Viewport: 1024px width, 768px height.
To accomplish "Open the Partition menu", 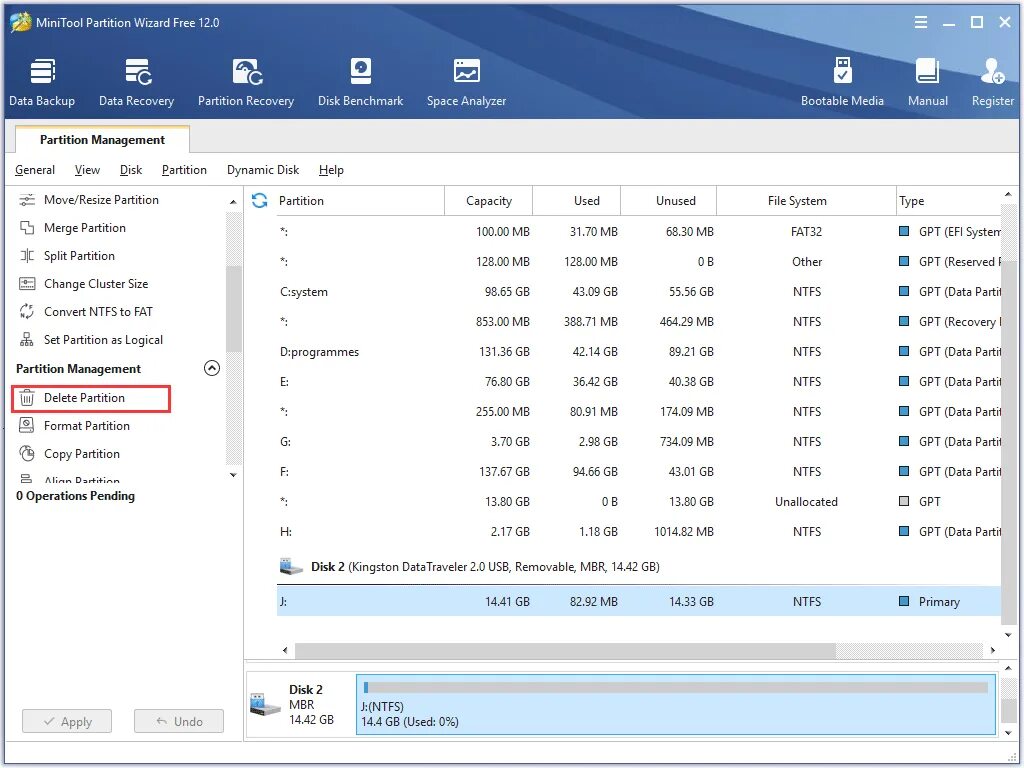I will 184,170.
